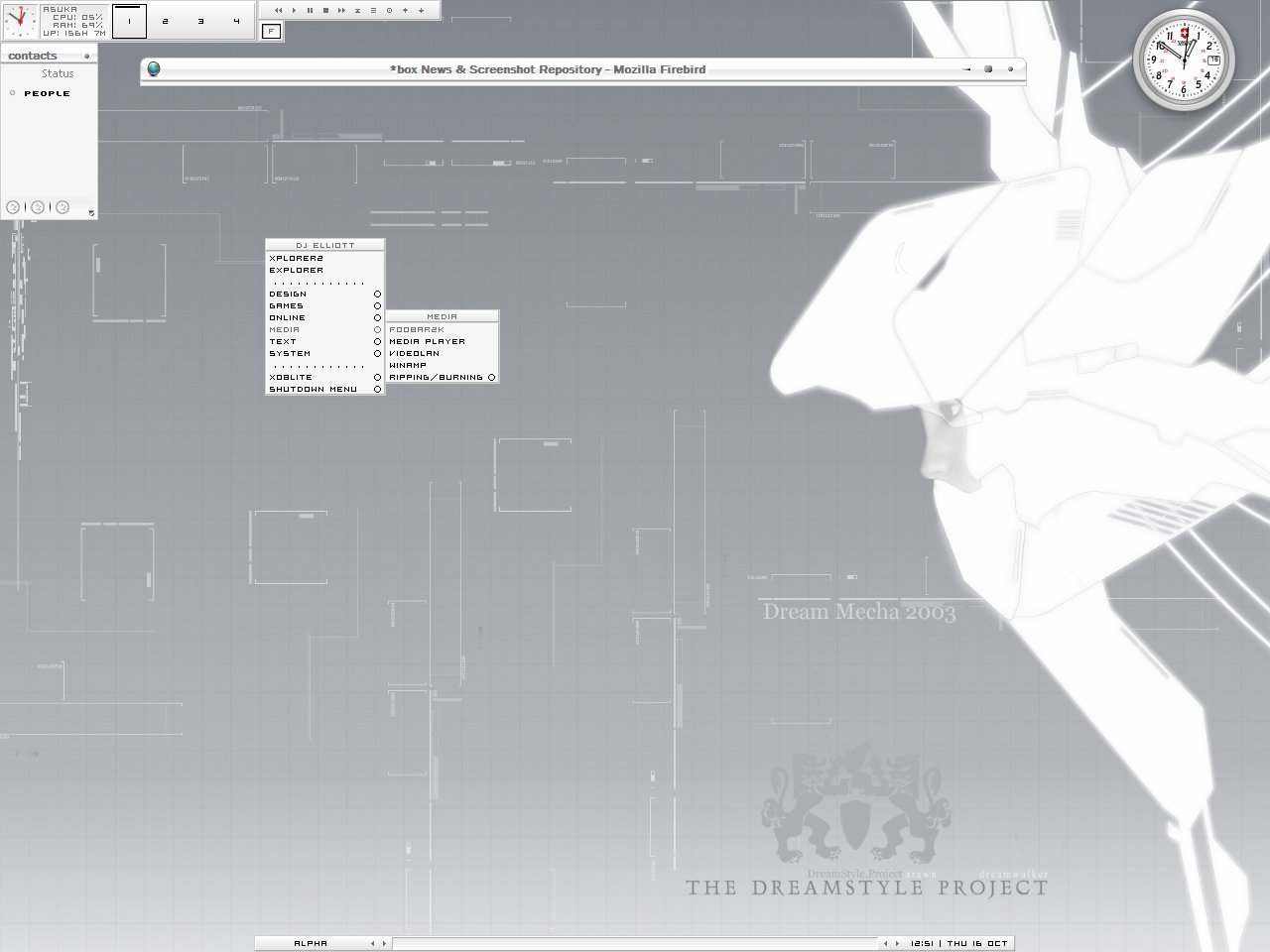This screenshot has height=952, width=1270.
Task: Expand the Design submenu
Action: (377, 295)
